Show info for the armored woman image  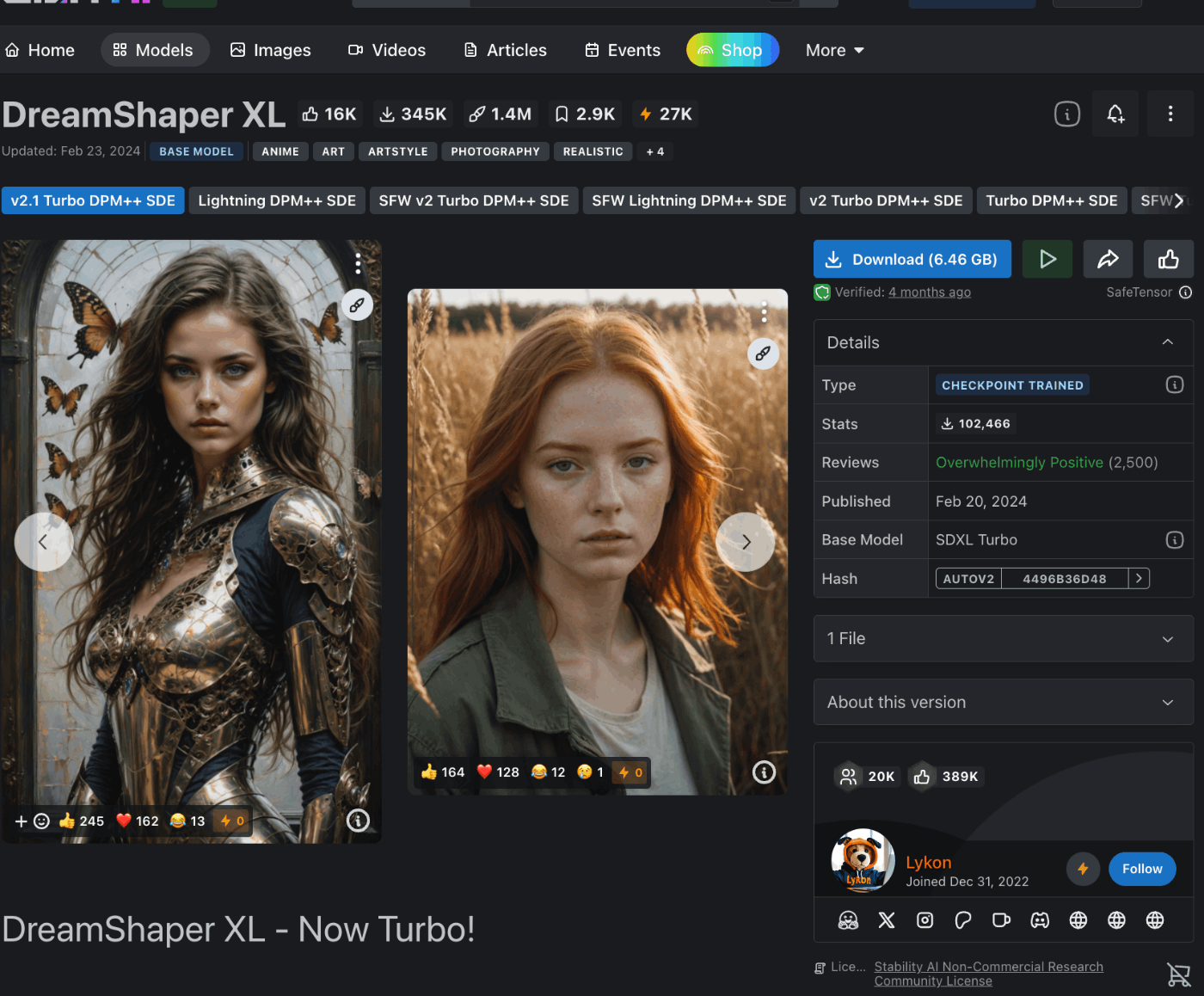pos(358,821)
